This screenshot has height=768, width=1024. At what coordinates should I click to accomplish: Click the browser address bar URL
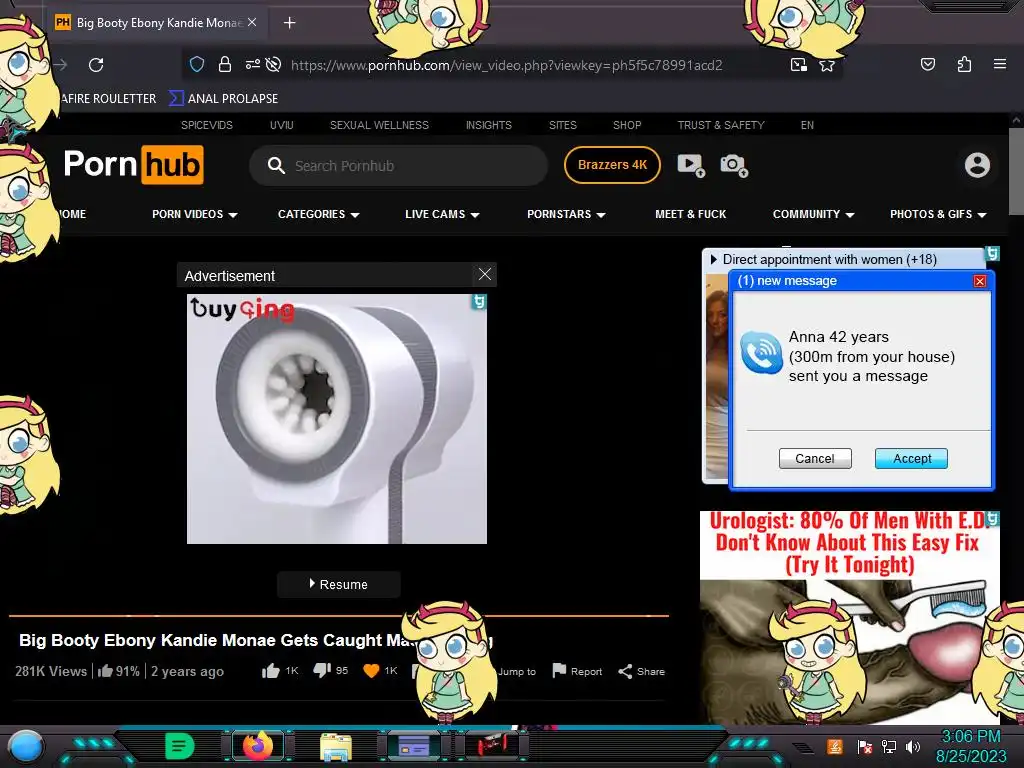click(x=506, y=65)
